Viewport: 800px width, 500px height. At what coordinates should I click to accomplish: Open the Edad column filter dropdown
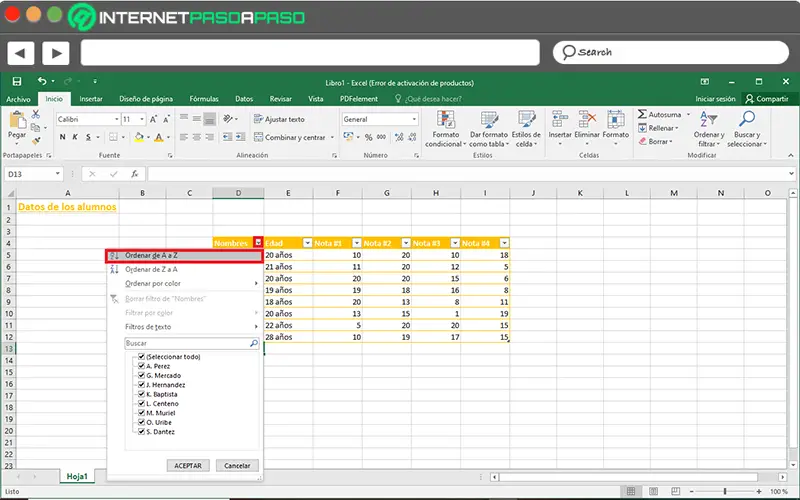(308, 243)
